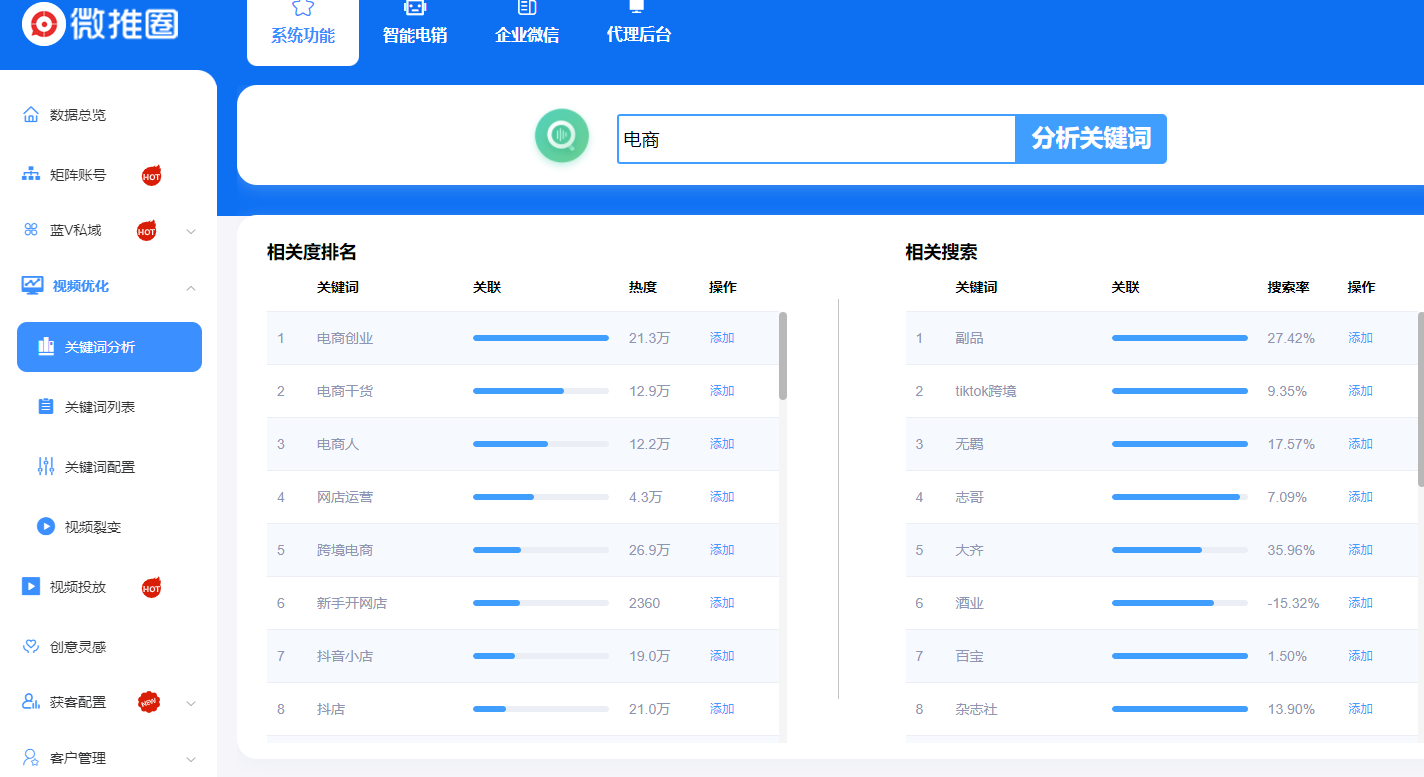
Task: Click the 创意灵感 heart icon
Action: 31,646
